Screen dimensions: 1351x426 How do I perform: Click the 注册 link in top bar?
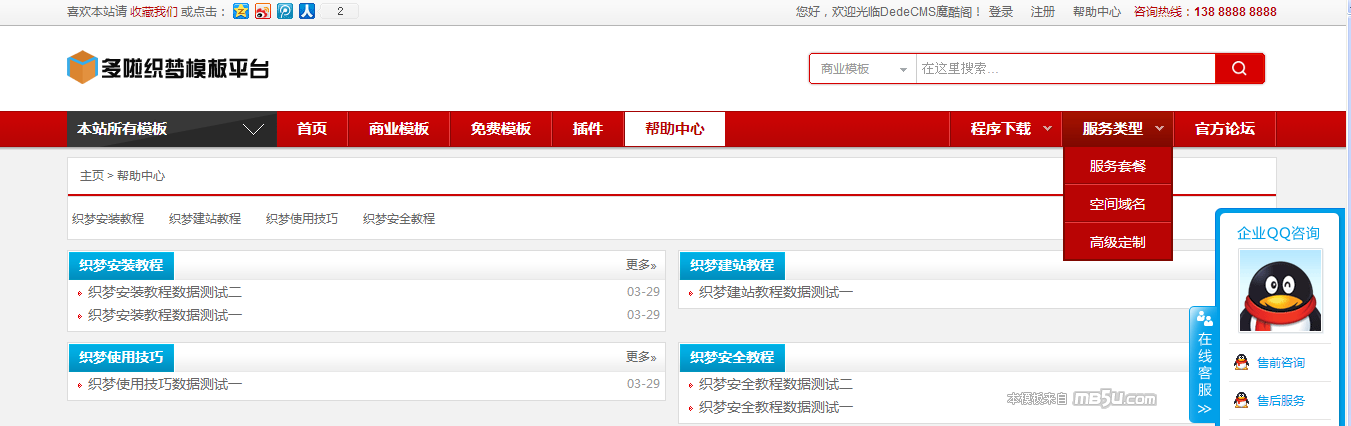(x=1042, y=12)
